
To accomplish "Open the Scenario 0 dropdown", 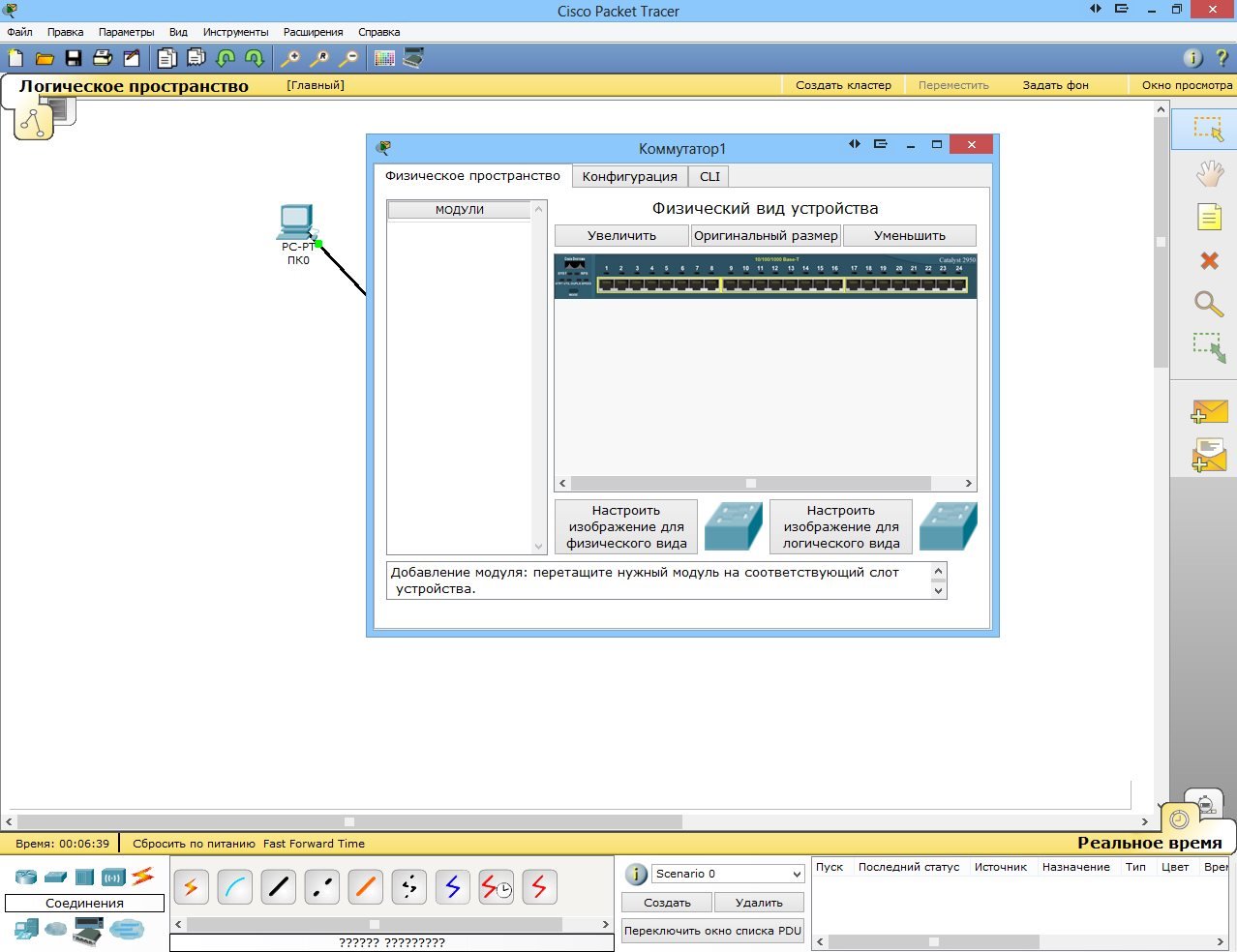I will [x=728, y=874].
